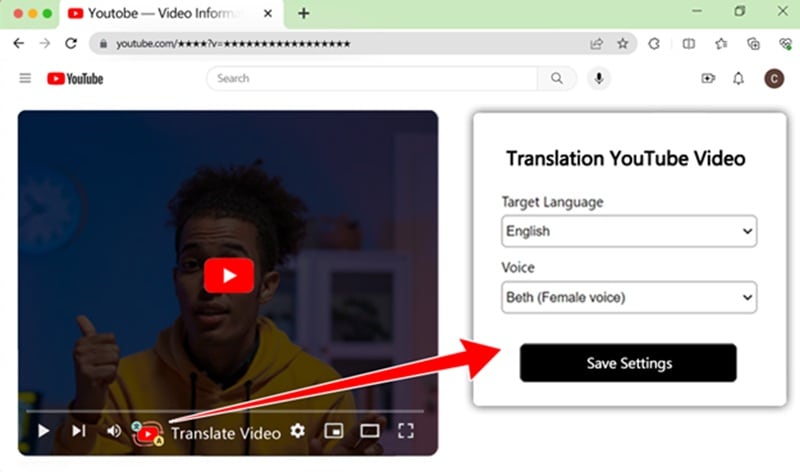
Task: Click the video thumbnail area
Action: coord(228,283)
